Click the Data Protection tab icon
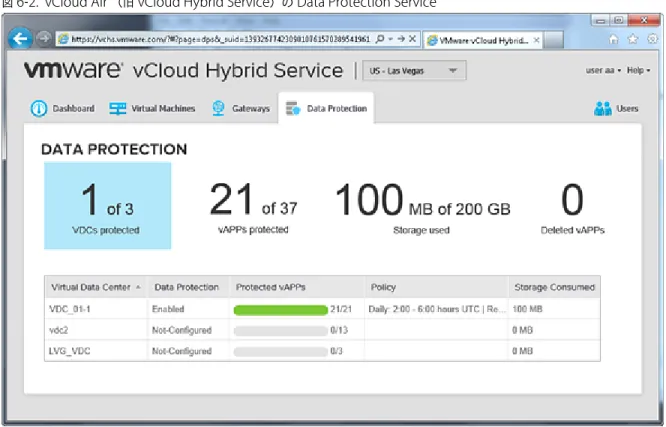This screenshot has height=427, width=666. point(293,109)
